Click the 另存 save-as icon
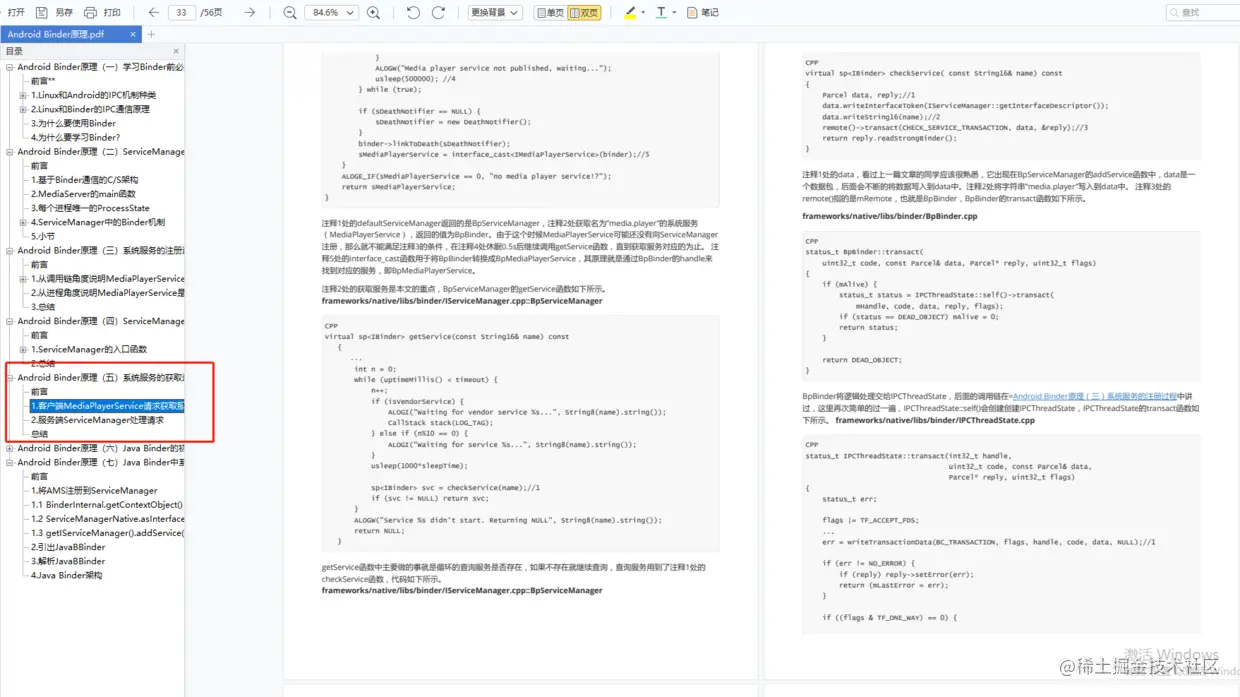The image size is (1240, 697). click(x=42, y=13)
